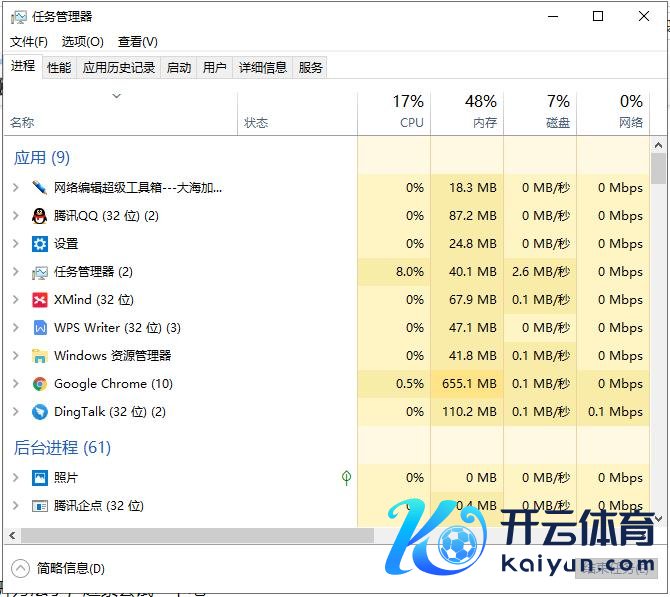Expand the WPS Writer process group

[x=16, y=328]
